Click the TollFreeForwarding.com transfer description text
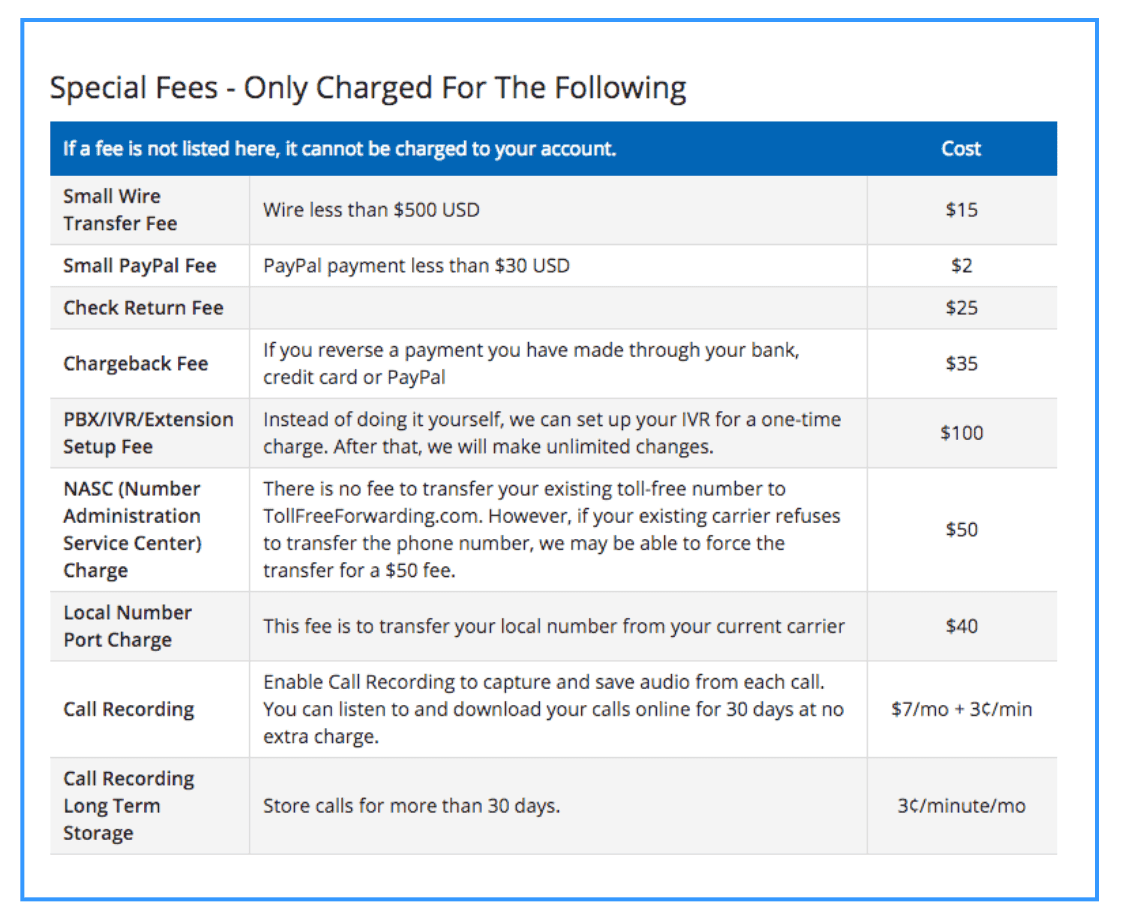Screen dimensions: 1122x921 tap(551, 530)
